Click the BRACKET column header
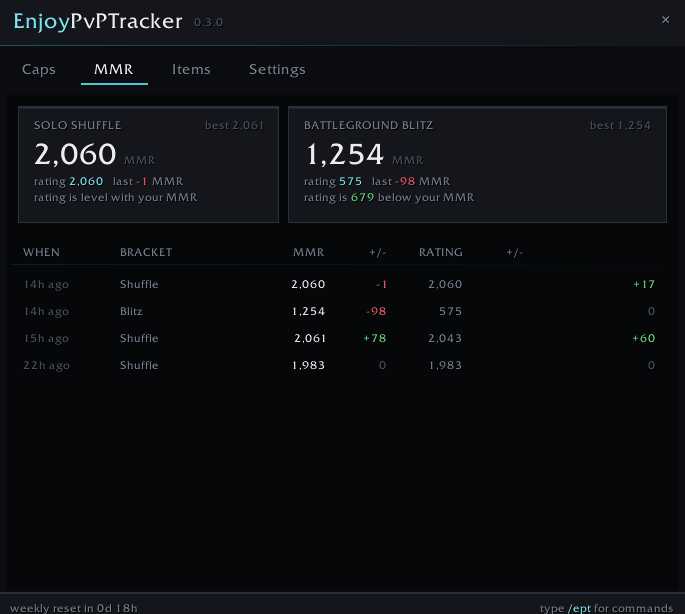This screenshot has height=614, width=685. (x=146, y=253)
